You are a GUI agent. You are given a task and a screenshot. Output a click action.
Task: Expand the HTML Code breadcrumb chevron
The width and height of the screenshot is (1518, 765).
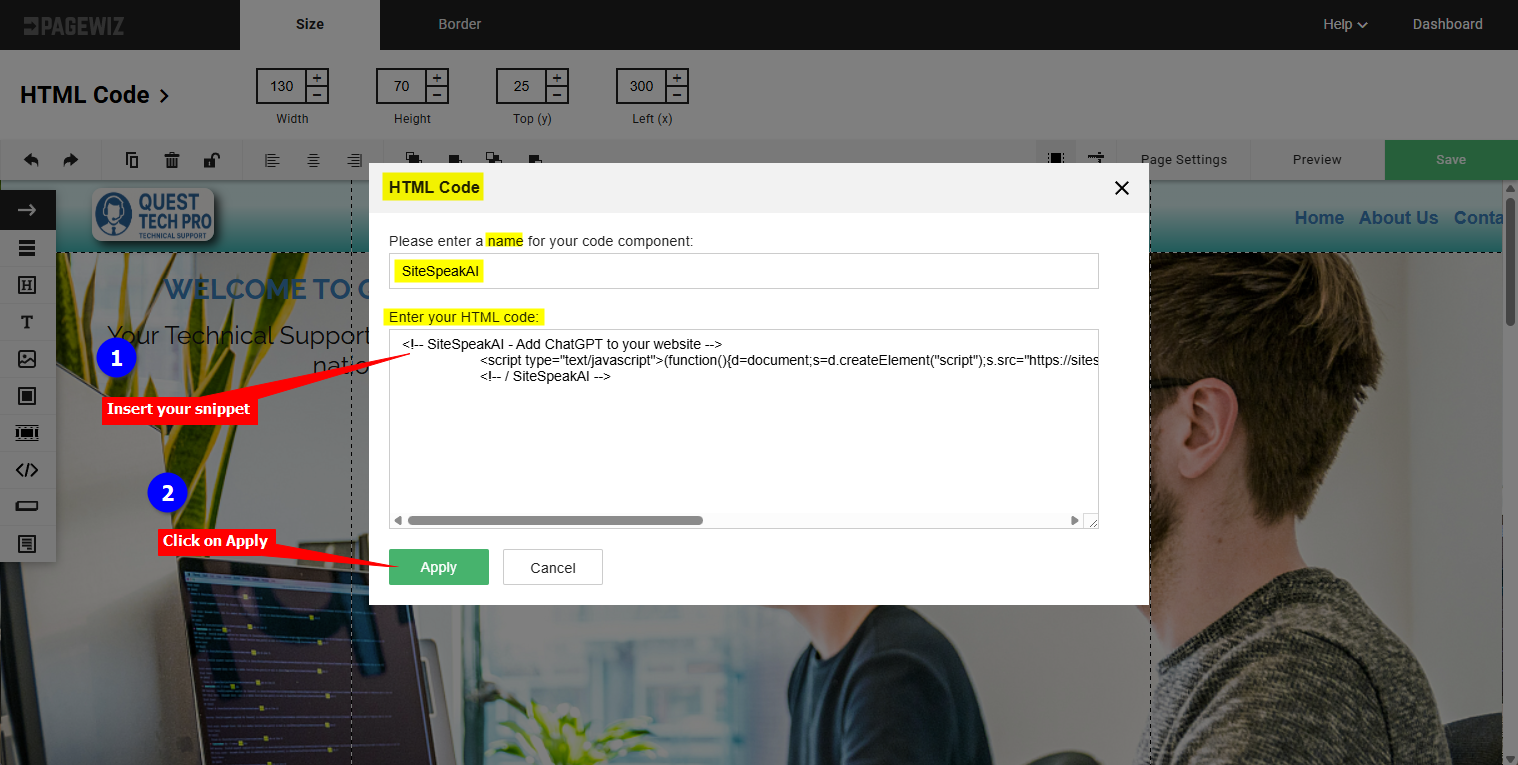tap(165, 96)
